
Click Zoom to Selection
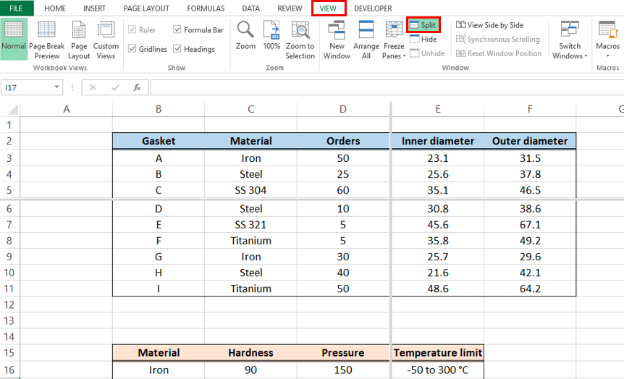[300, 39]
